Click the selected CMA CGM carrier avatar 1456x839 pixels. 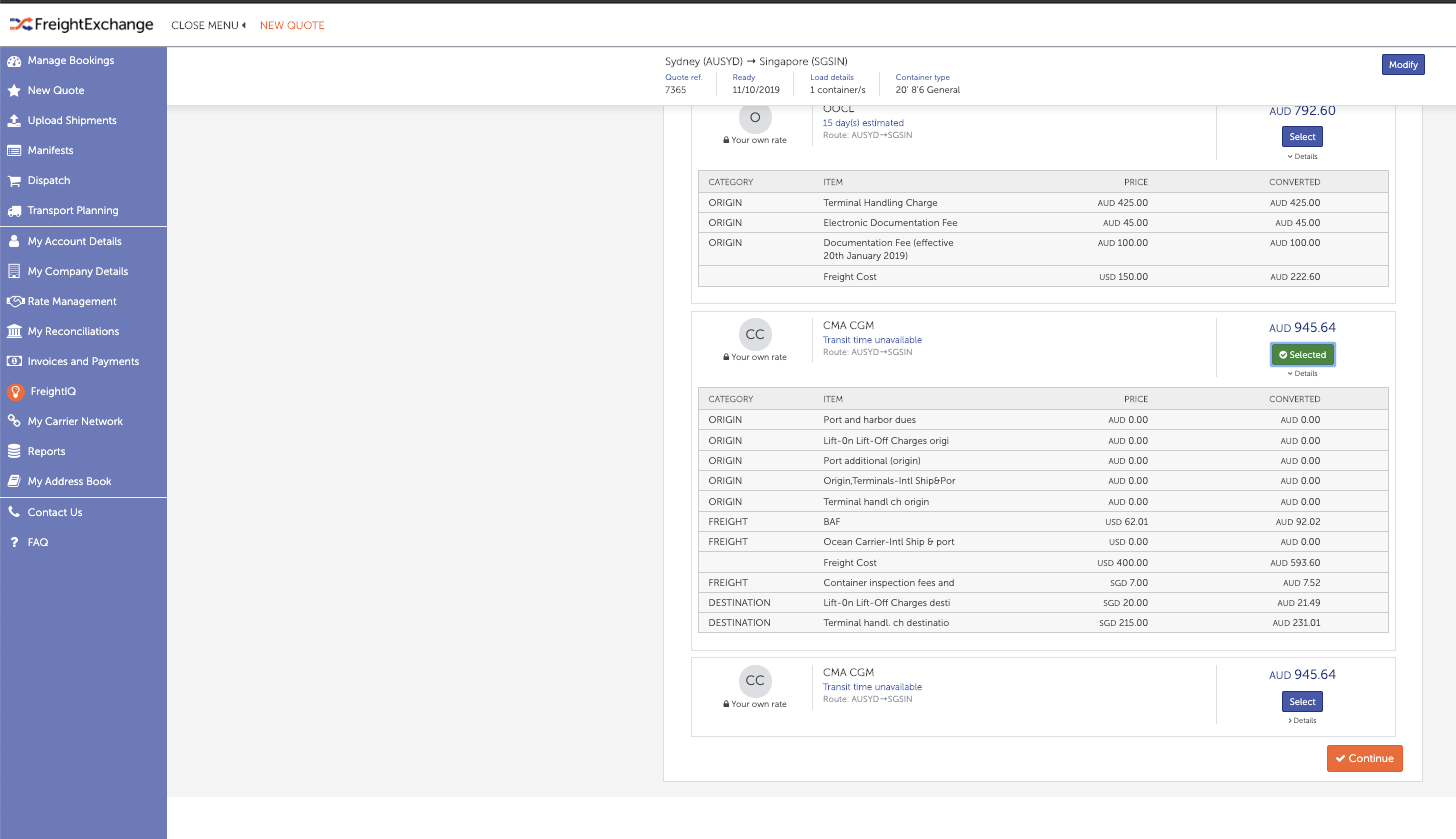pos(755,333)
